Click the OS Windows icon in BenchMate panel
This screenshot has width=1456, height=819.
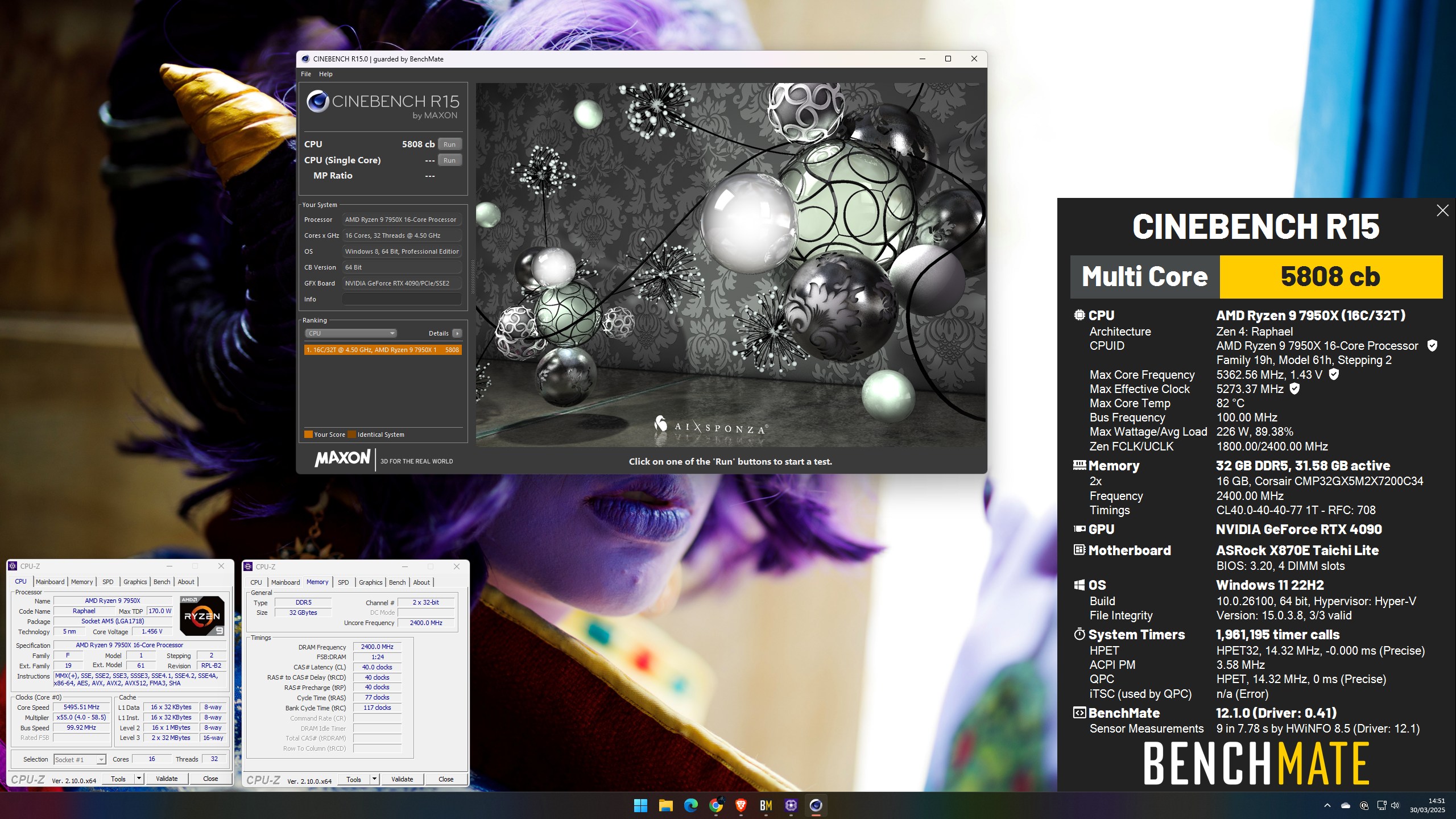pyautogui.click(x=1079, y=585)
